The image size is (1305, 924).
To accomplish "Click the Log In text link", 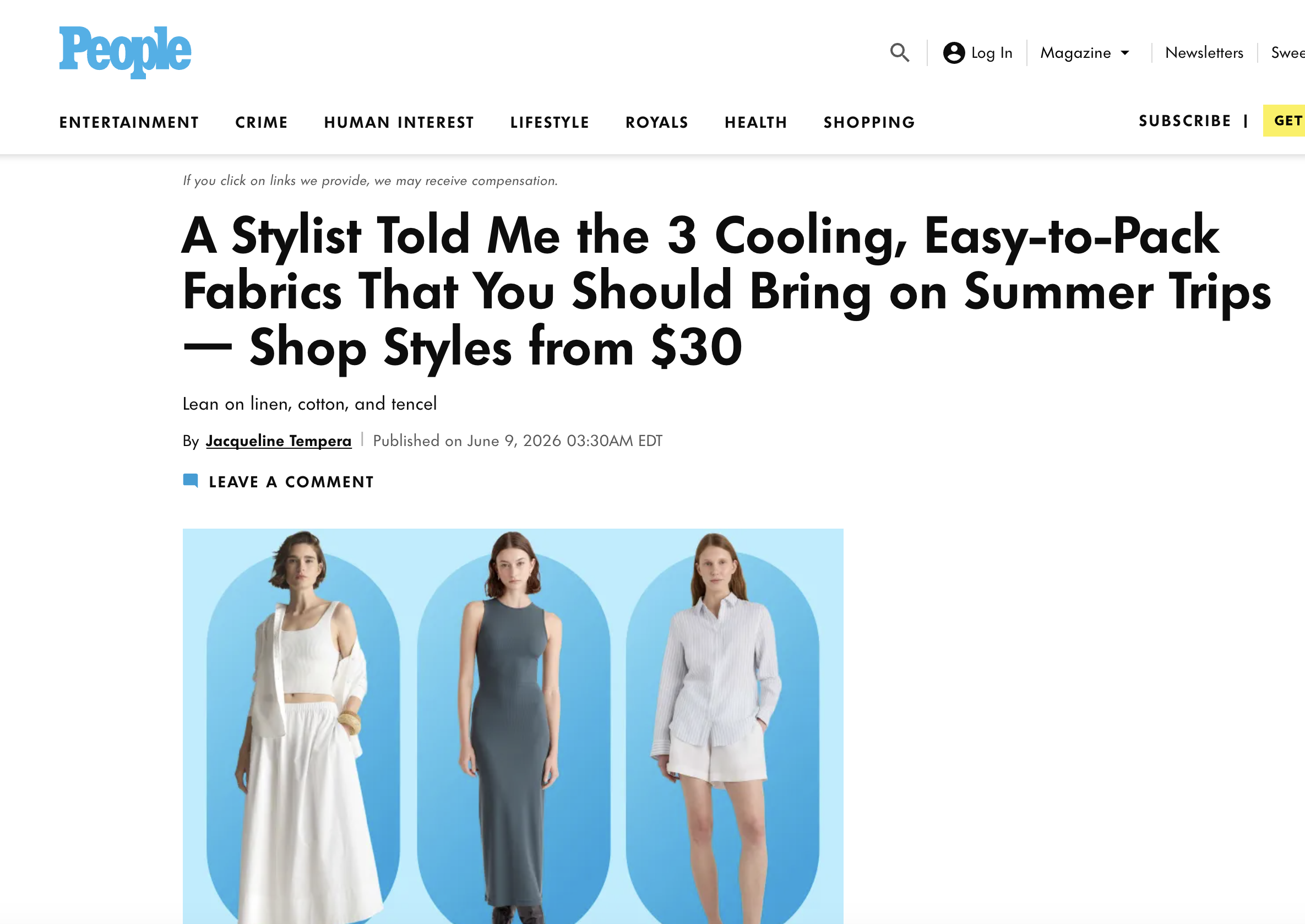I will (x=992, y=53).
